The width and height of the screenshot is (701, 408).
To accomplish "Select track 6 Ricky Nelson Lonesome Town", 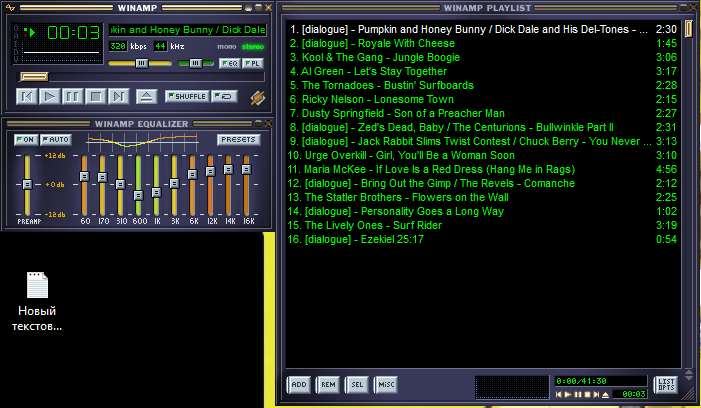I will (x=483, y=99).
